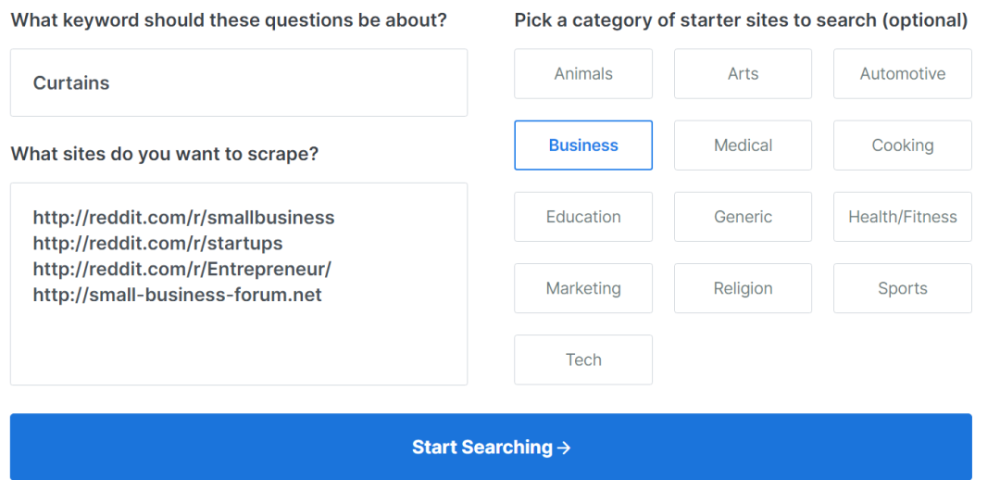This screenshot has width=1000, height=480.
Task: Toggle the selected Business category
Action: pyautogui.click(x=583, y=146)
